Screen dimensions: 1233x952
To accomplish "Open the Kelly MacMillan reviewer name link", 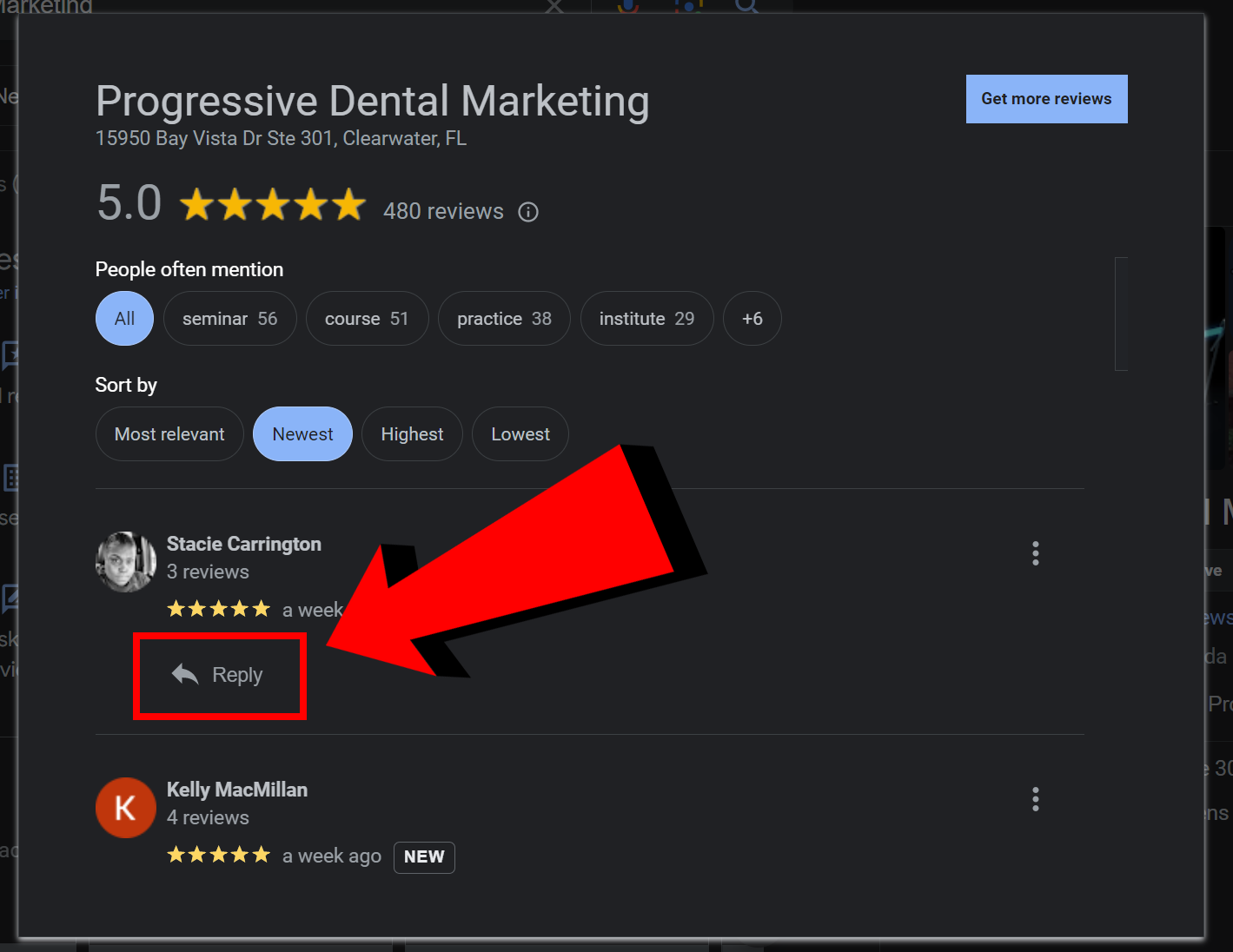I will (237, 790).
